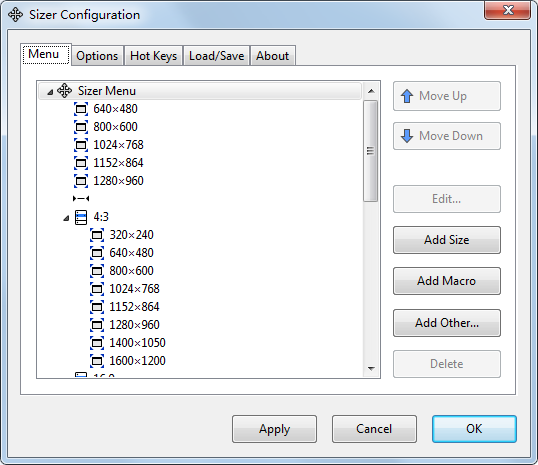Select the 1152×864 text under 4:3
The image size is (538, 465).
pyautogui.click(x=134, y=307)
